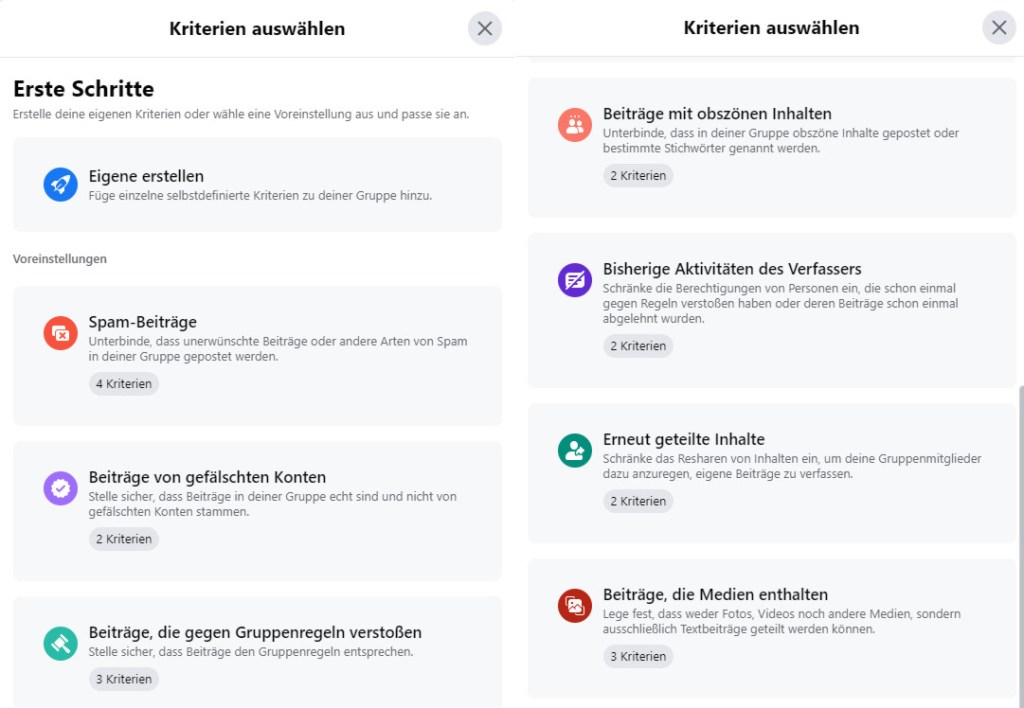Click the teal gavel group rules icon
This screenshot has width=1024, height=708.
point(60,643)
